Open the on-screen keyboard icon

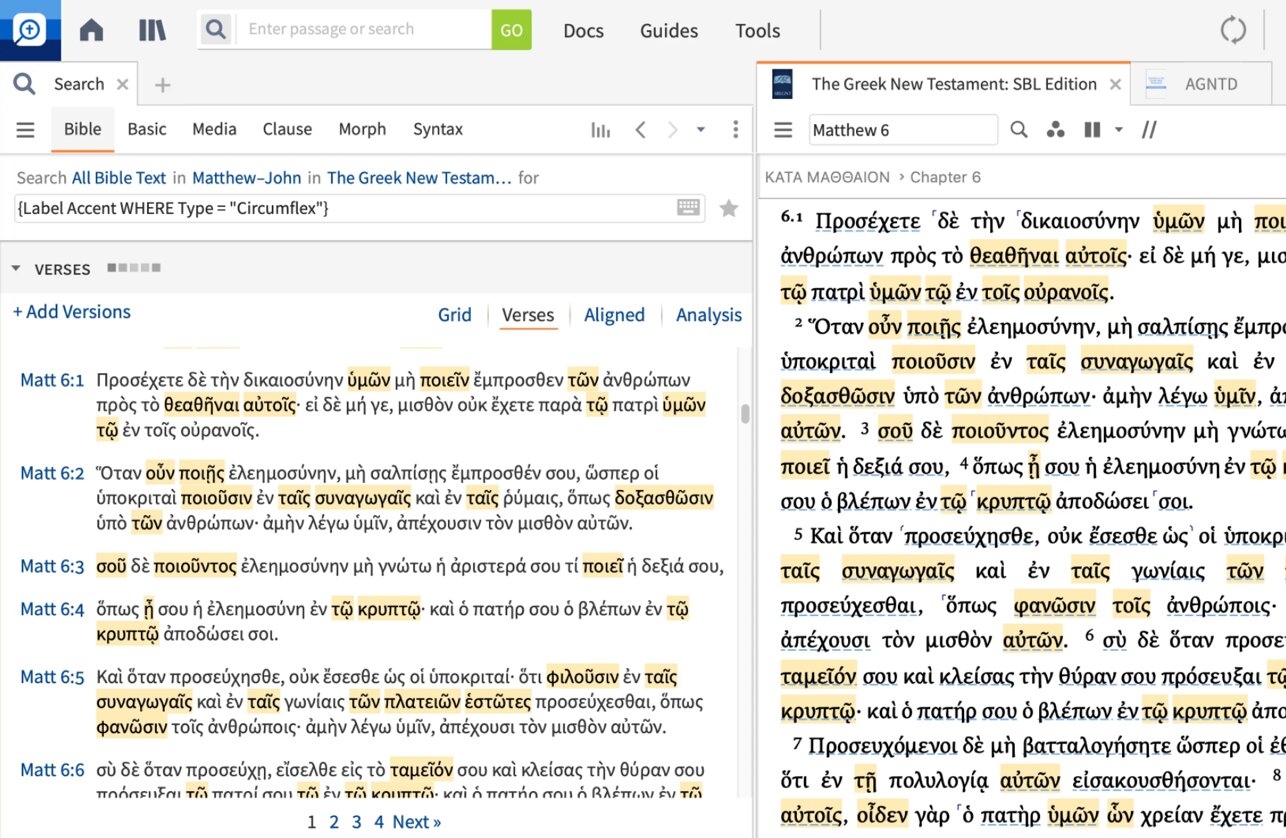point(688,208)
